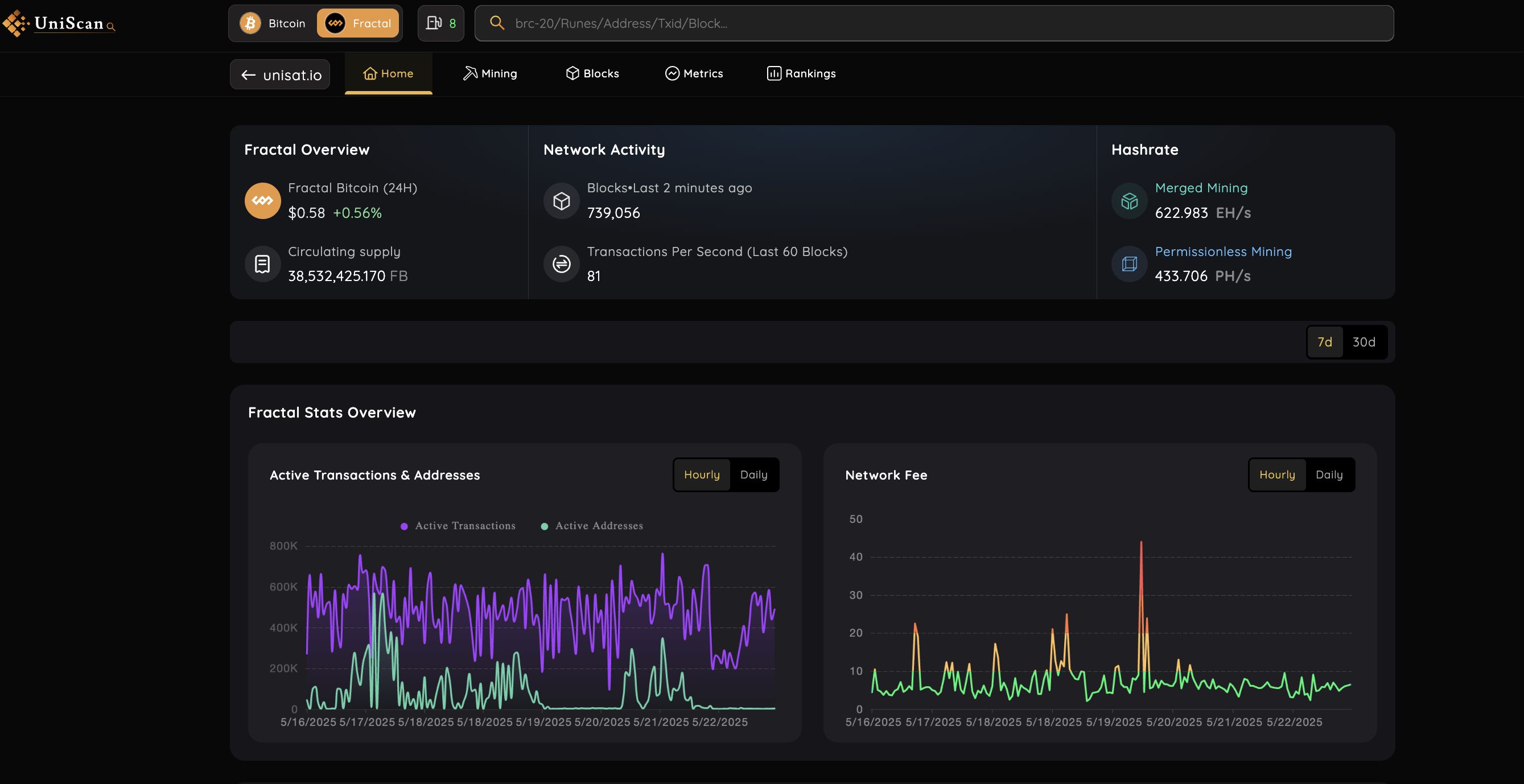This screenshot has height=784, width=1524.
Task: Toggle Active Addresses legend series
Action: click(599, 526)
